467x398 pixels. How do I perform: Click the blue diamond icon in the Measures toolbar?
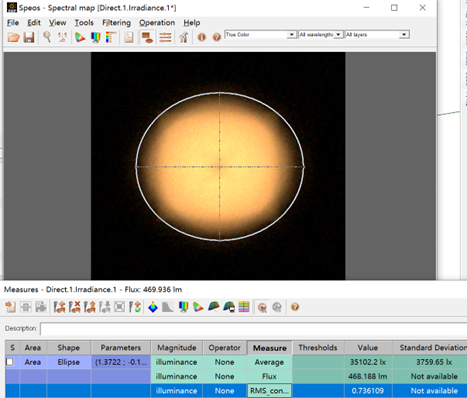tap(153, 307)
